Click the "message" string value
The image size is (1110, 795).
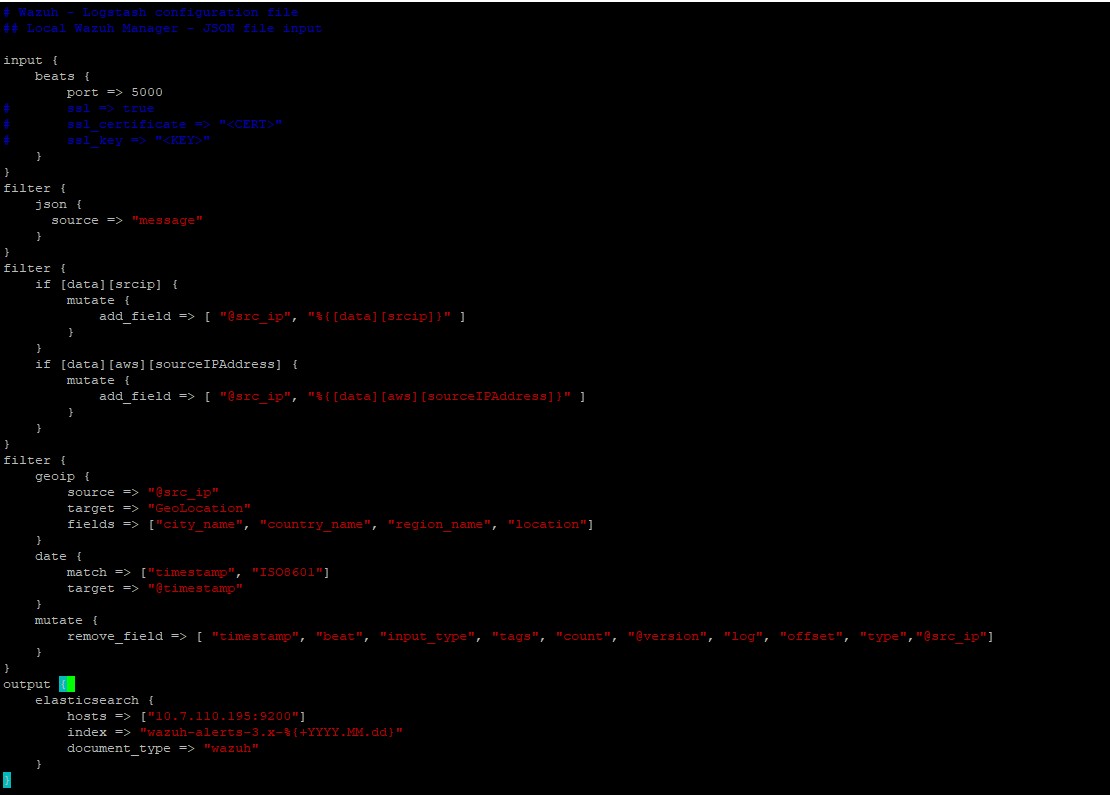pyautogui.click(x=167, y=220)
